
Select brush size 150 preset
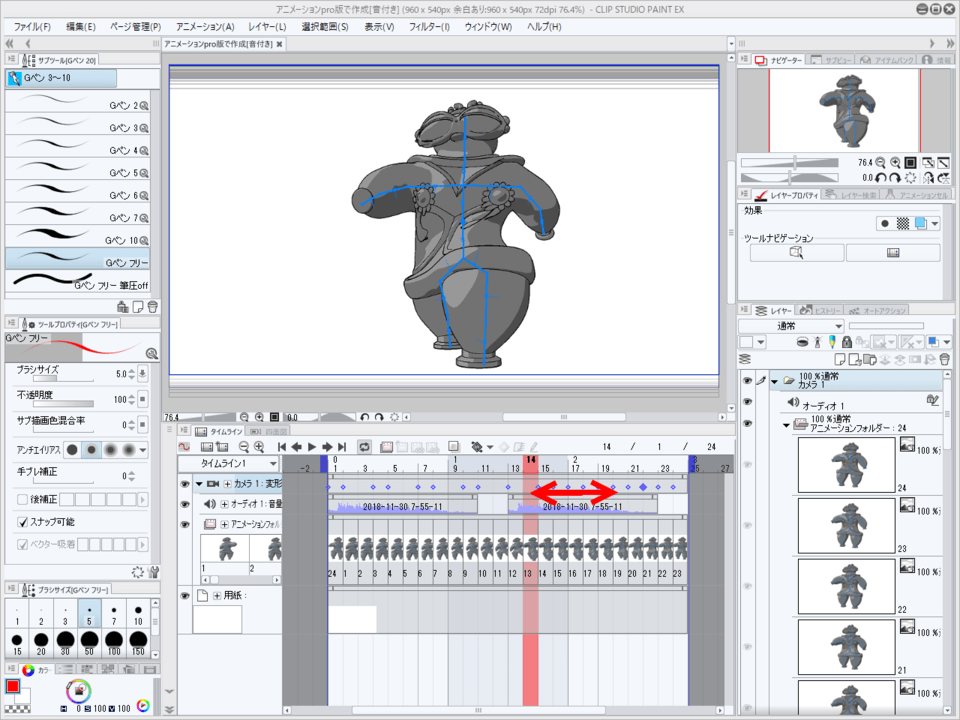[138, 643]
